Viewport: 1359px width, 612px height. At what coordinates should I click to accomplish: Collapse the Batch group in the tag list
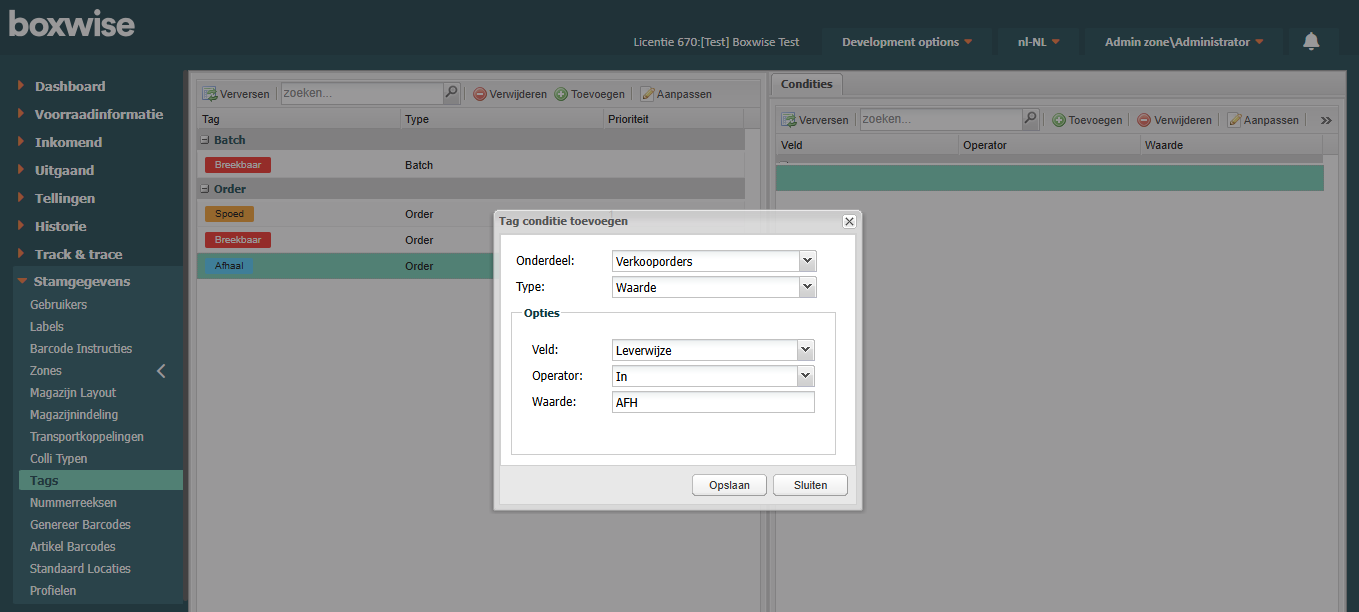[205, 140]
